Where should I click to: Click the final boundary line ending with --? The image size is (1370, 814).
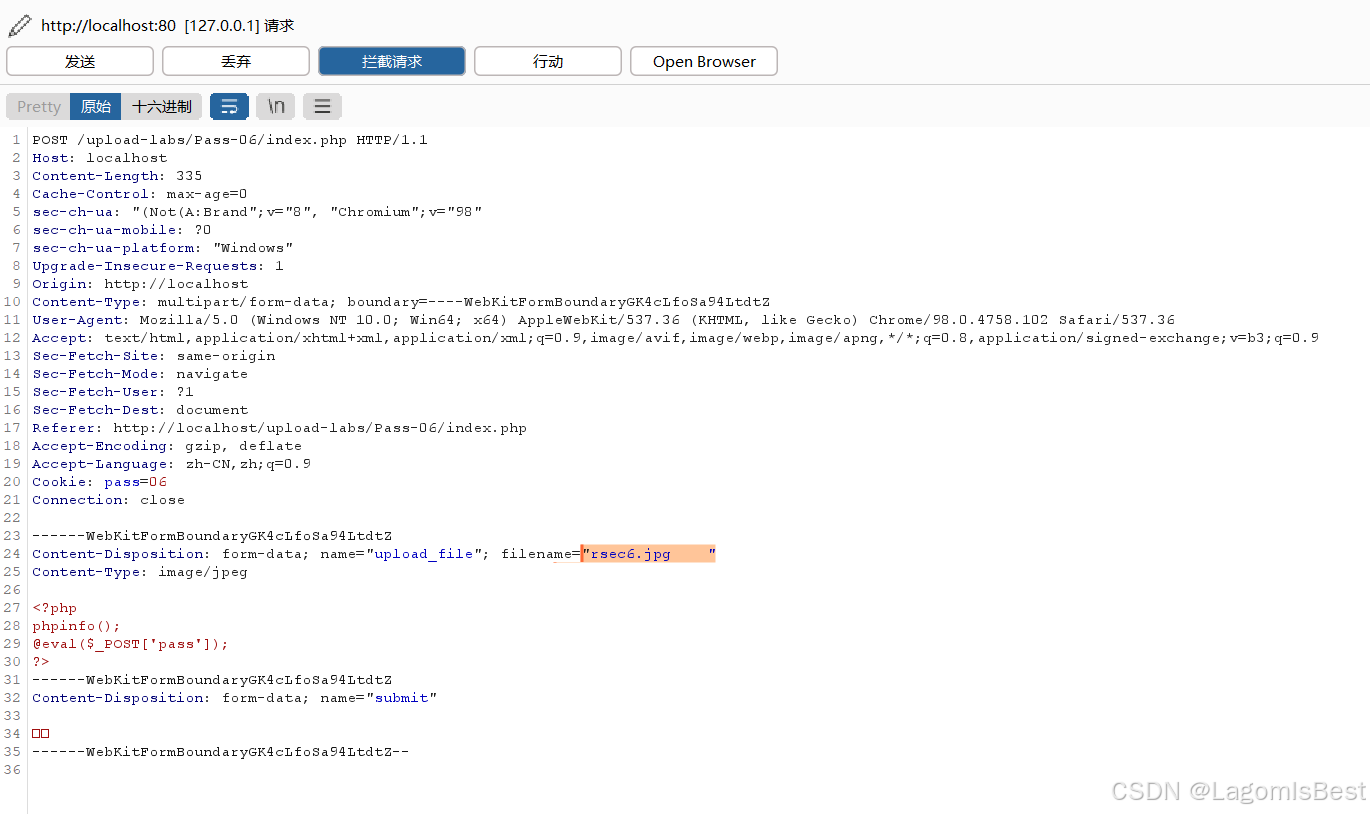[x=221, y=752]
